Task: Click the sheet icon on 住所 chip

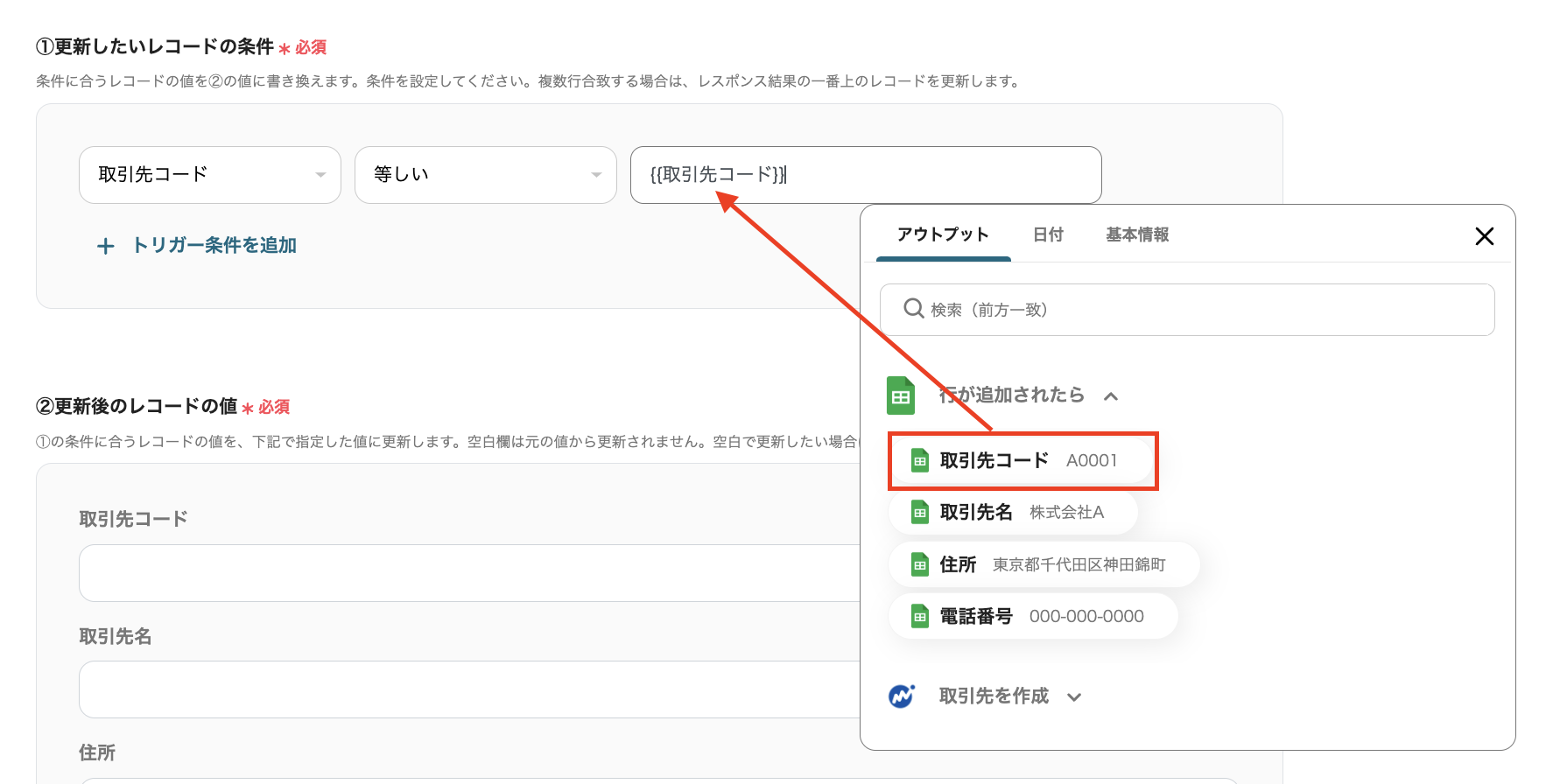Action: (919, 564)
